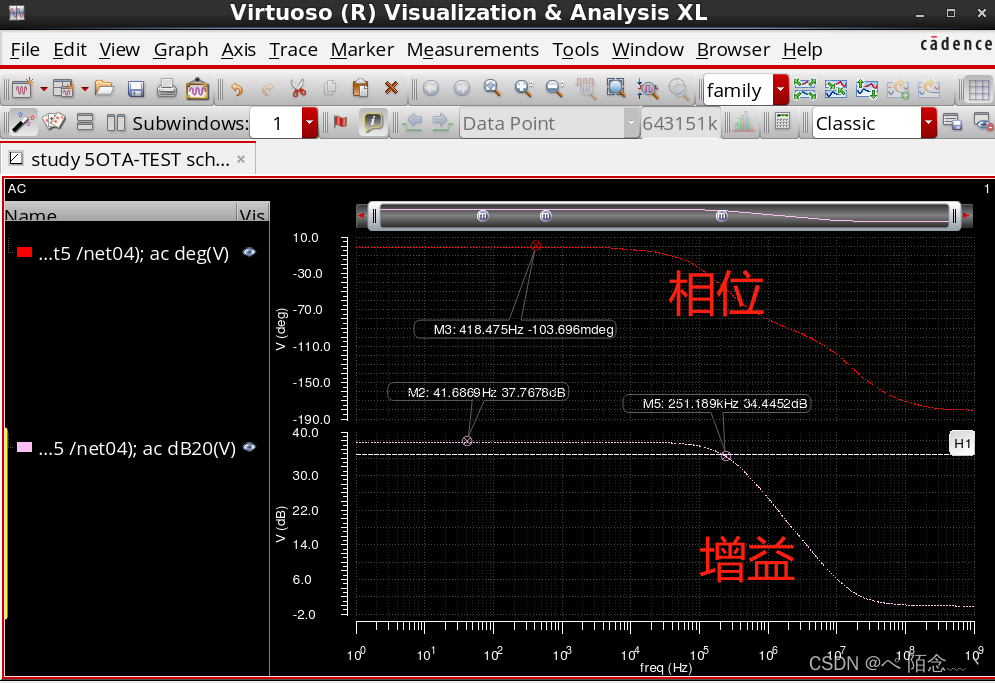
Task: Open the Trace menu
Action: (x=293, y=50)
